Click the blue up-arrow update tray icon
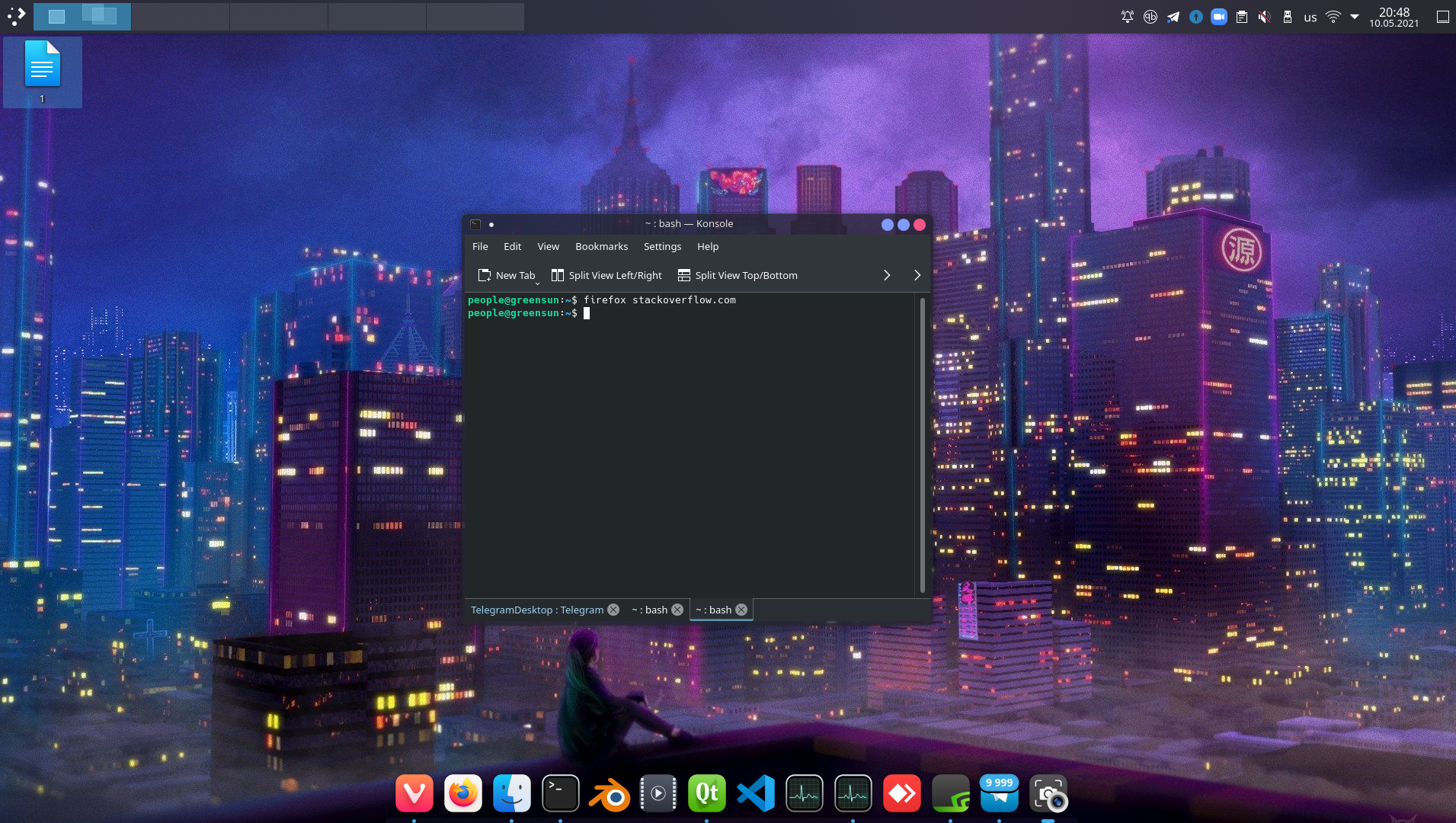 1196,17
